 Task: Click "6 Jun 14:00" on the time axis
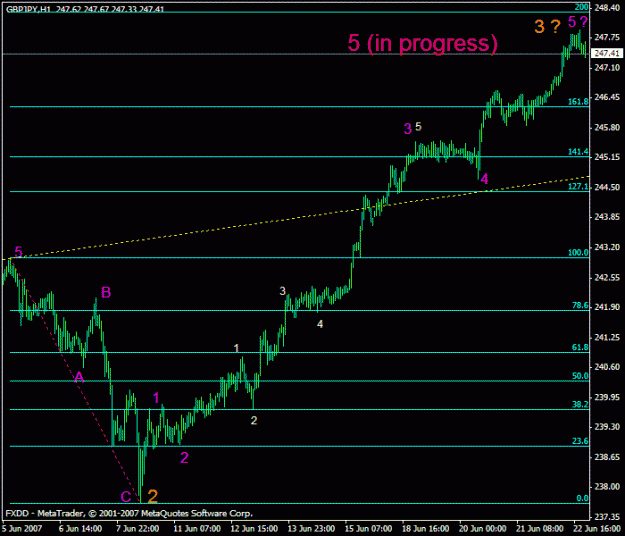click(80, 528)
